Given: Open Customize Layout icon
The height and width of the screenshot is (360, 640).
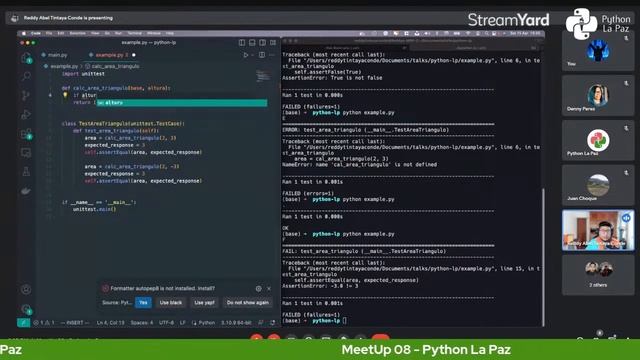Looking at the screenshot, I should [273, 42].
